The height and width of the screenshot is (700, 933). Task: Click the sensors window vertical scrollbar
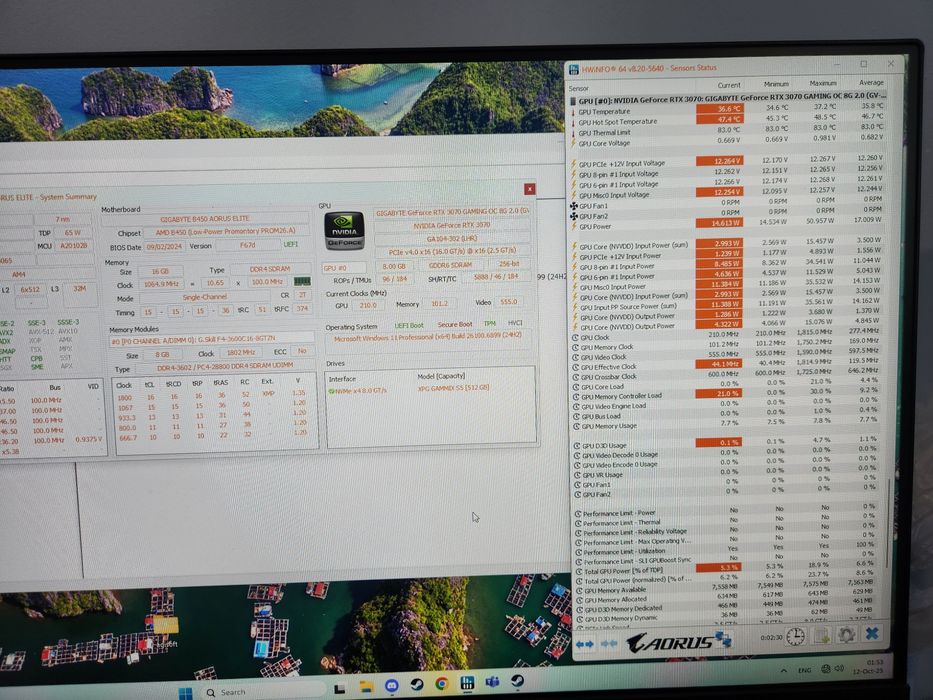tap(889, 524)
